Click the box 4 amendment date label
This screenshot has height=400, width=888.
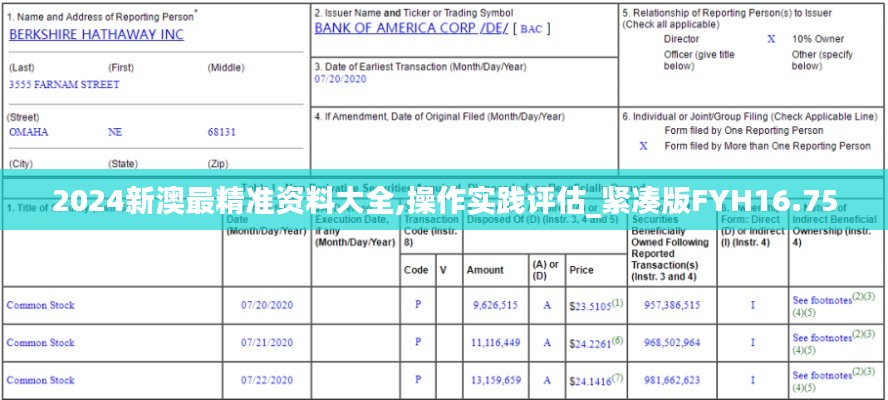(x=439, y=117)
